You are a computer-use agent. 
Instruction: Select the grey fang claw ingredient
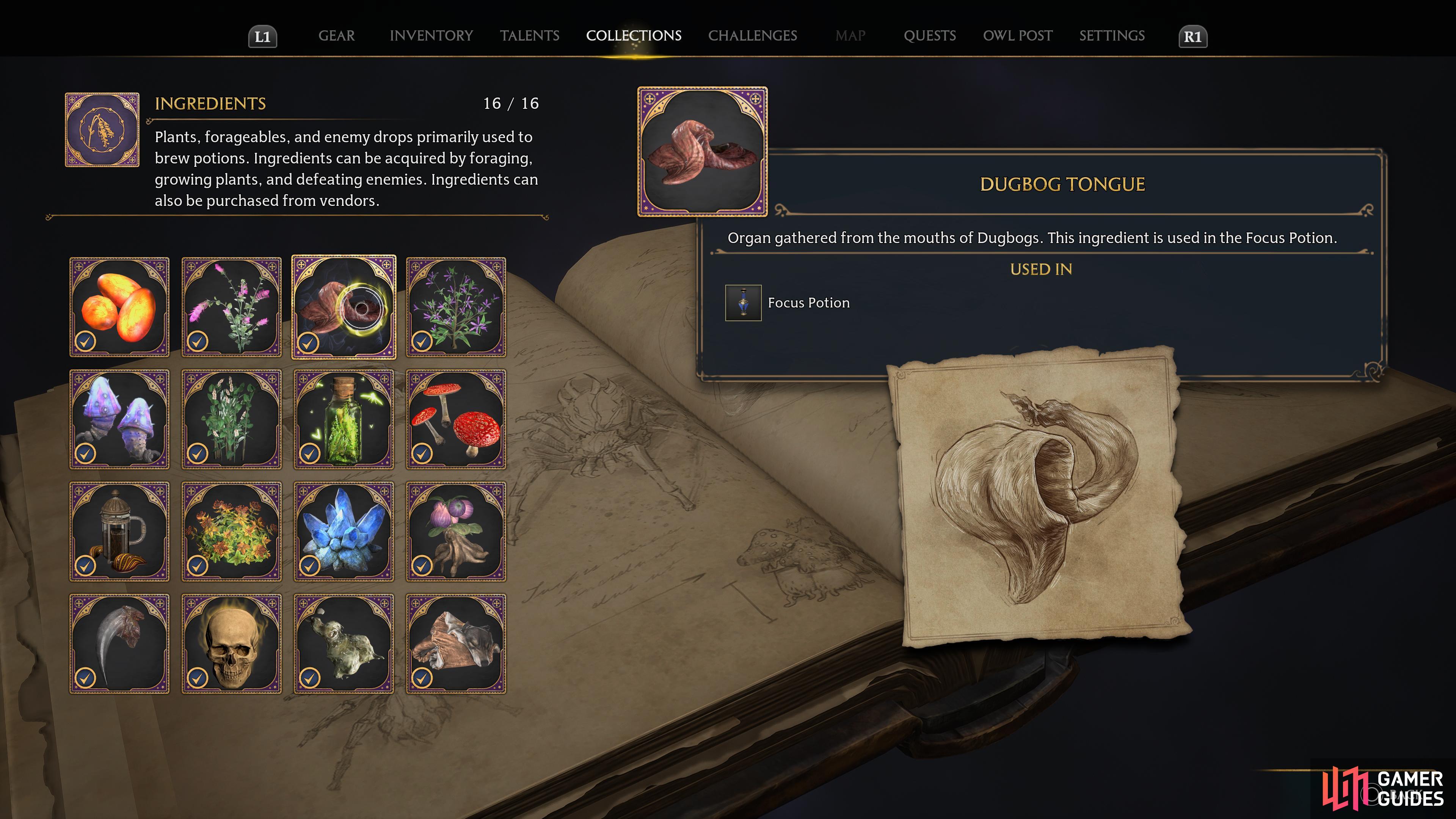click(119, 644)
